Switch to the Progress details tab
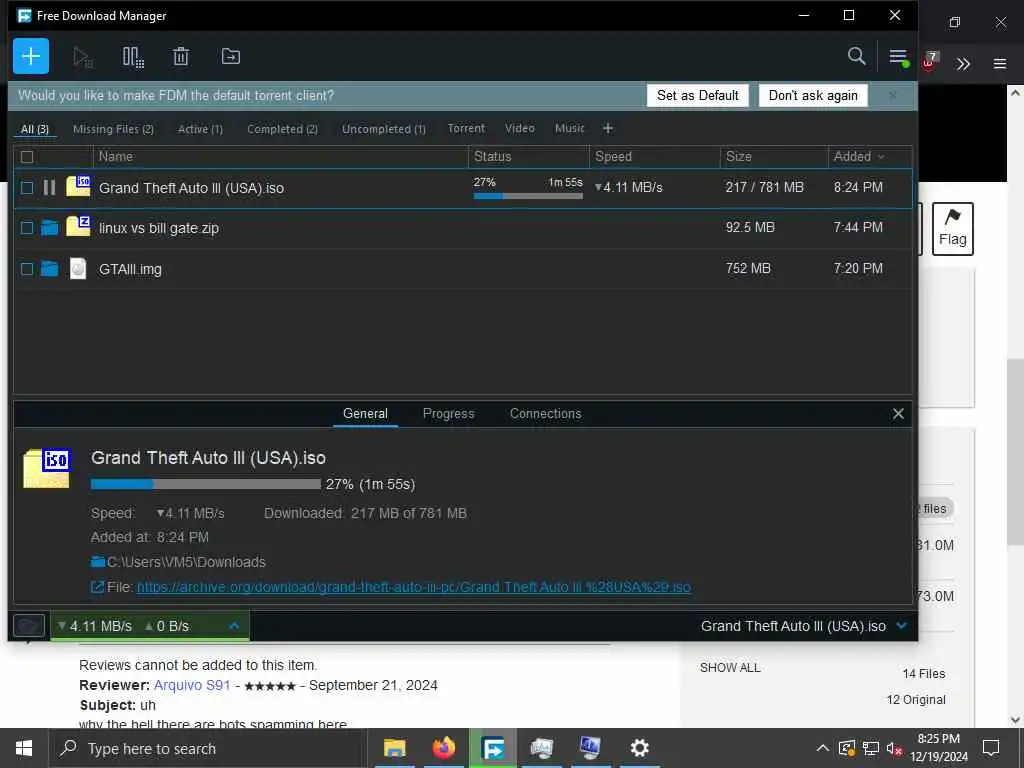This screenshot has width=1024, height=768. click(448, 413)
